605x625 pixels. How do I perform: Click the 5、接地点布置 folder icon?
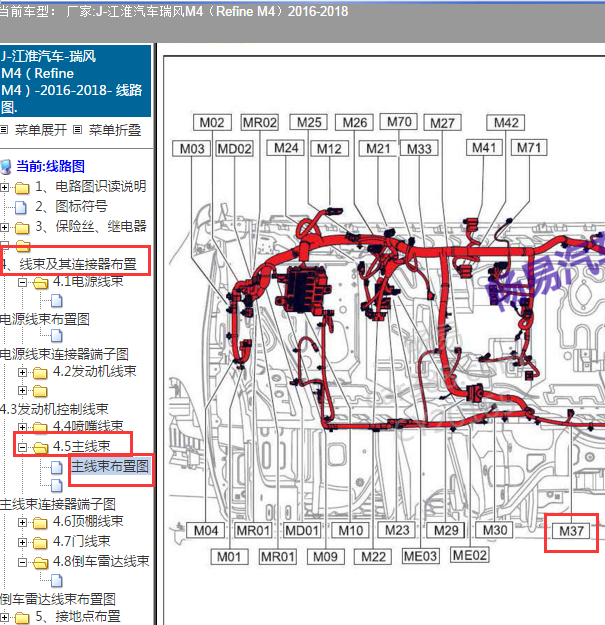pos(22,618)
